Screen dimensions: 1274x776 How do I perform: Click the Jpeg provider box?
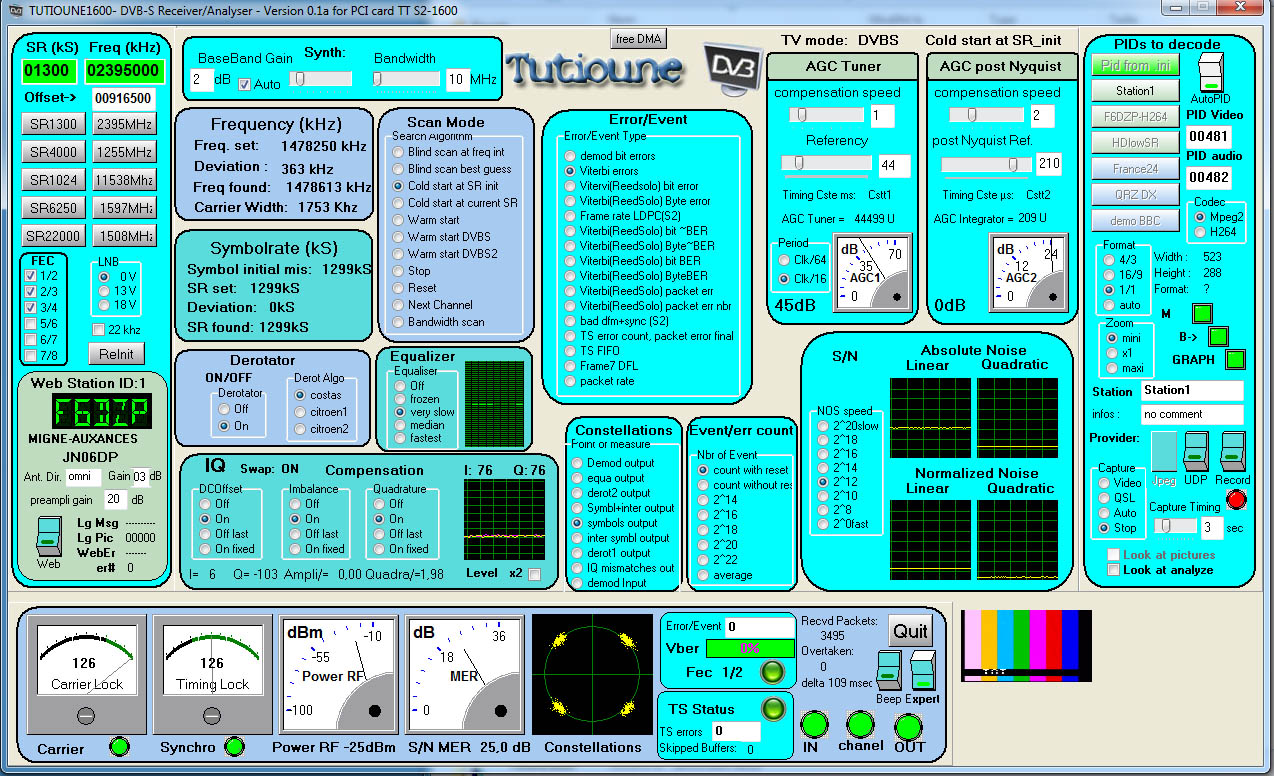pos(1163,452)
